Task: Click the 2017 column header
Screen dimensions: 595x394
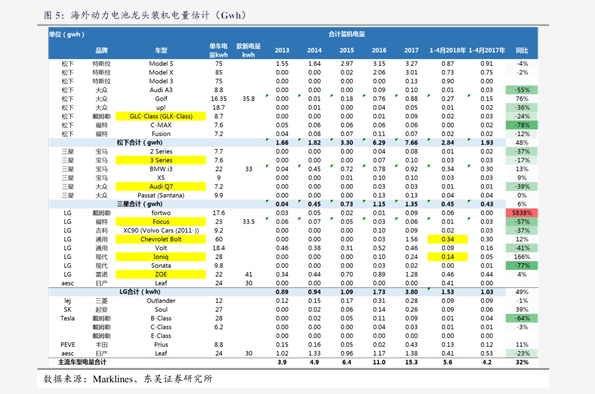Action: [411, 50]
